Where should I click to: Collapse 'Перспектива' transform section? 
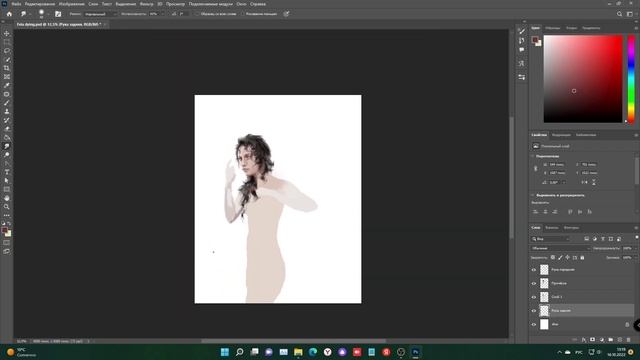point(533,156)
